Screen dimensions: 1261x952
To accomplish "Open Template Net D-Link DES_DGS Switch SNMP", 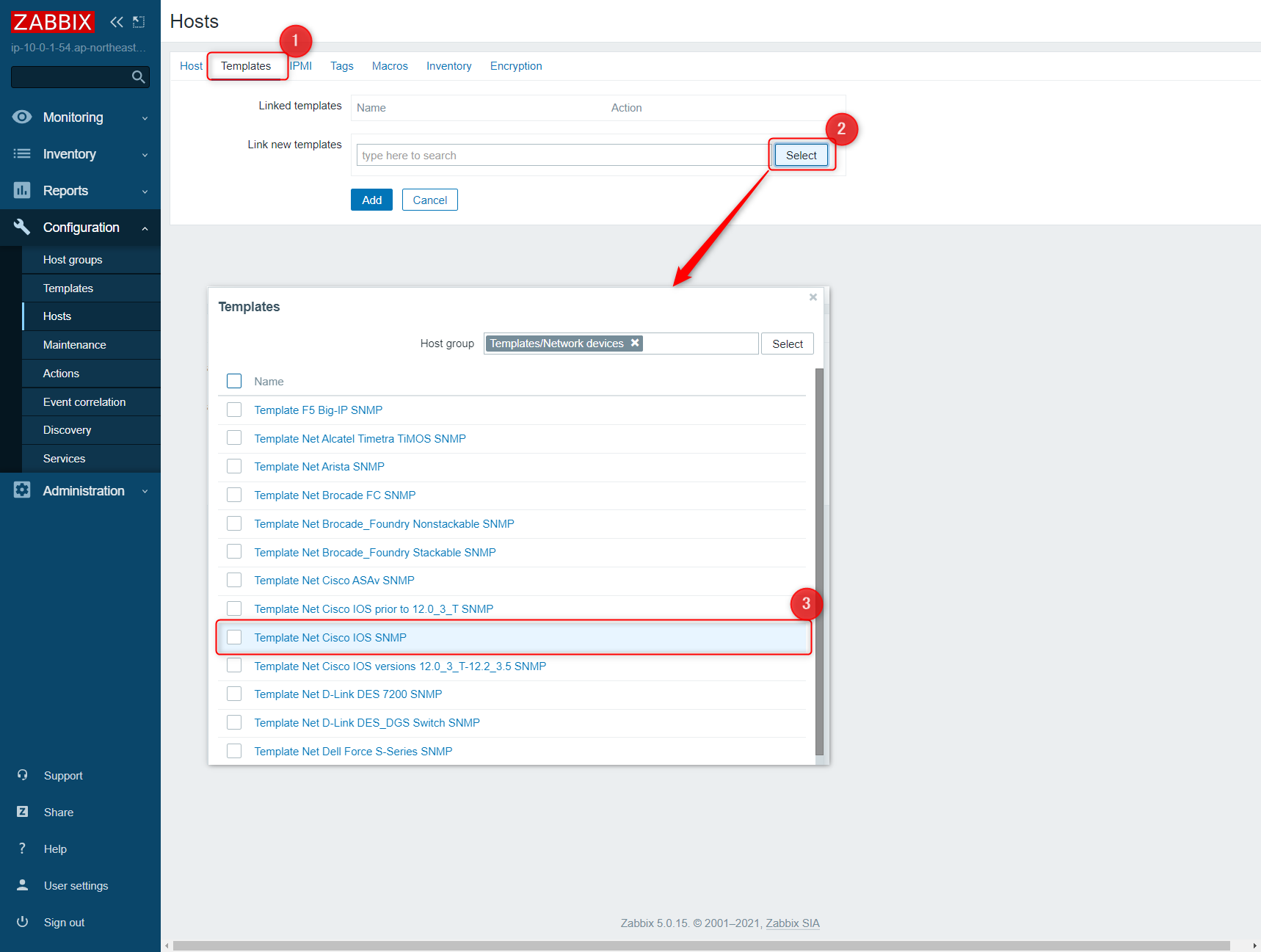I will 367,723.
